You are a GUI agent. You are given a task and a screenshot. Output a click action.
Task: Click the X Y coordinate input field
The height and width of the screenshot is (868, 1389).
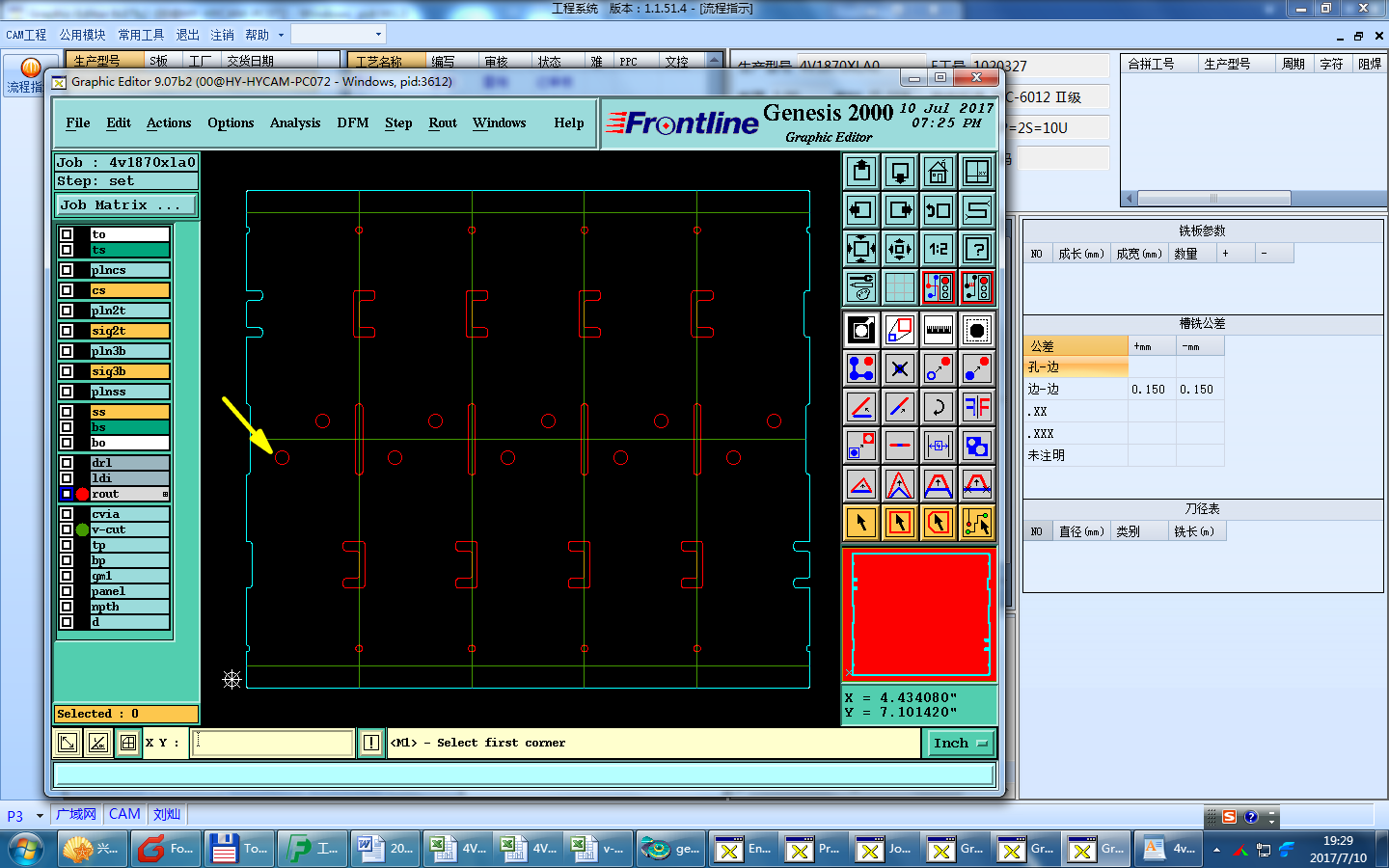coord(273,743)
